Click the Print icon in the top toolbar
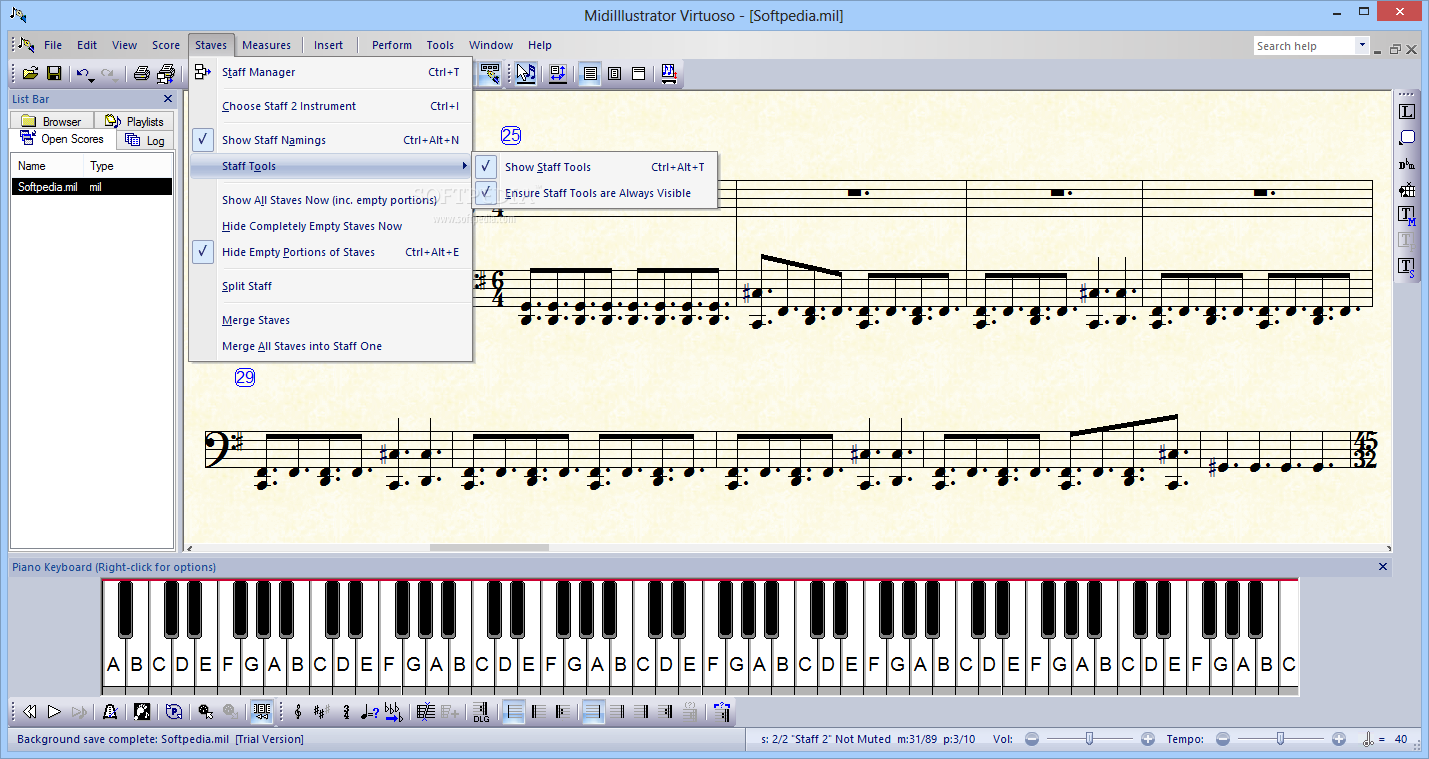 [x=142, y=73]
